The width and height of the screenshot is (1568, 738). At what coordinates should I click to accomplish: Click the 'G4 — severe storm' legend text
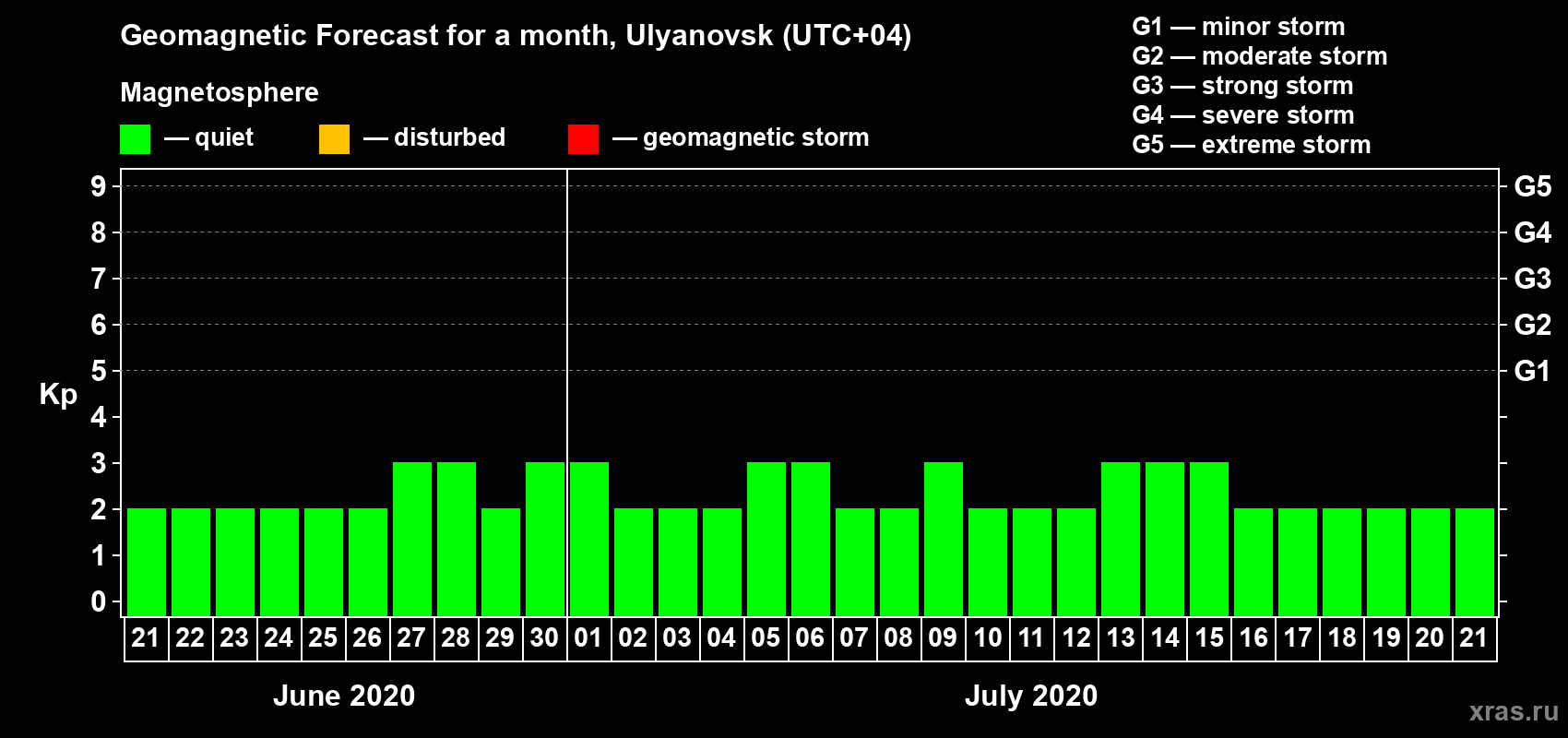pyautogui.click(x=1243, y=115)
